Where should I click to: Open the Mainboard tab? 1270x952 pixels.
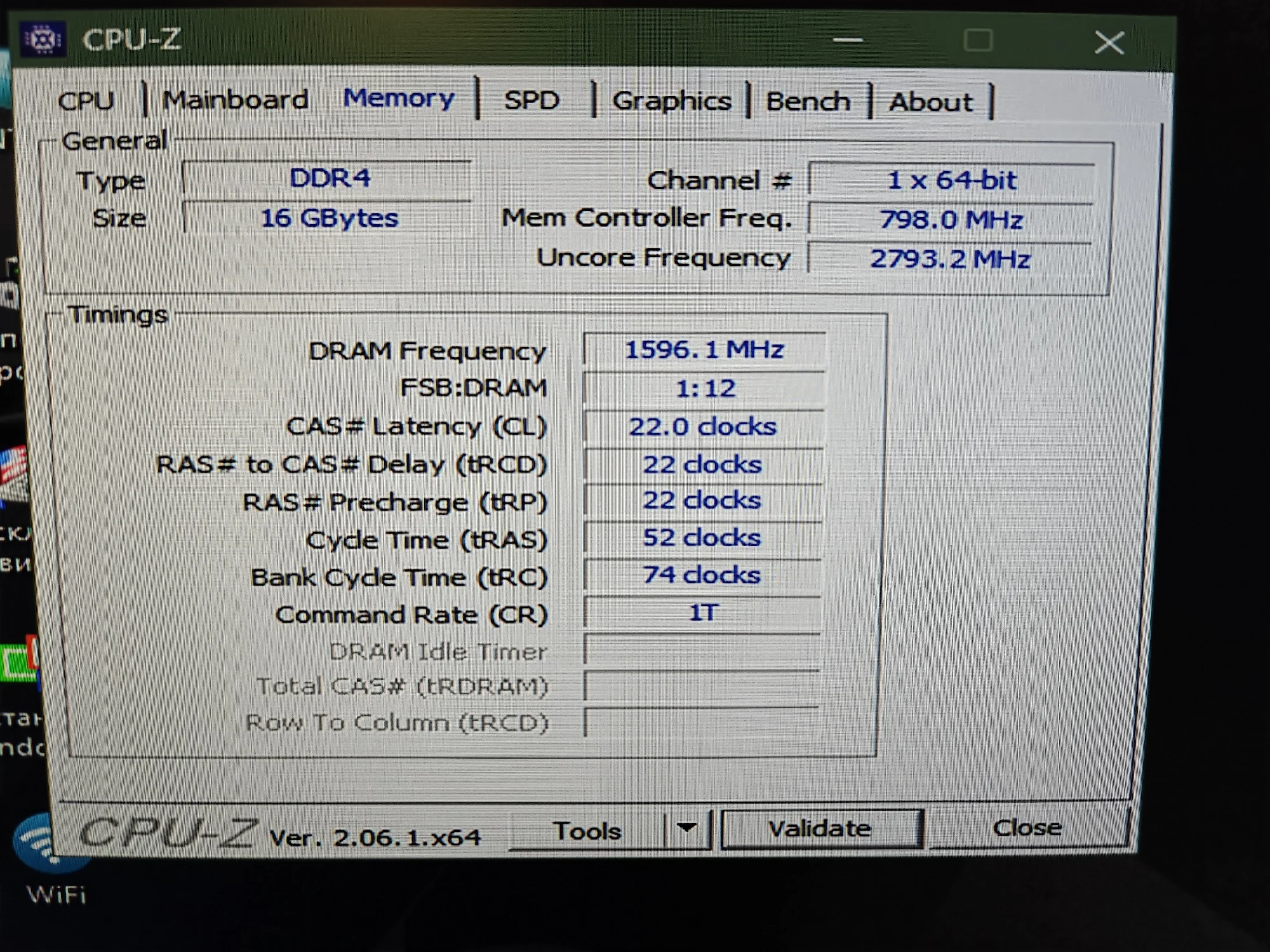pyautogui.click(x=235, y=100)
